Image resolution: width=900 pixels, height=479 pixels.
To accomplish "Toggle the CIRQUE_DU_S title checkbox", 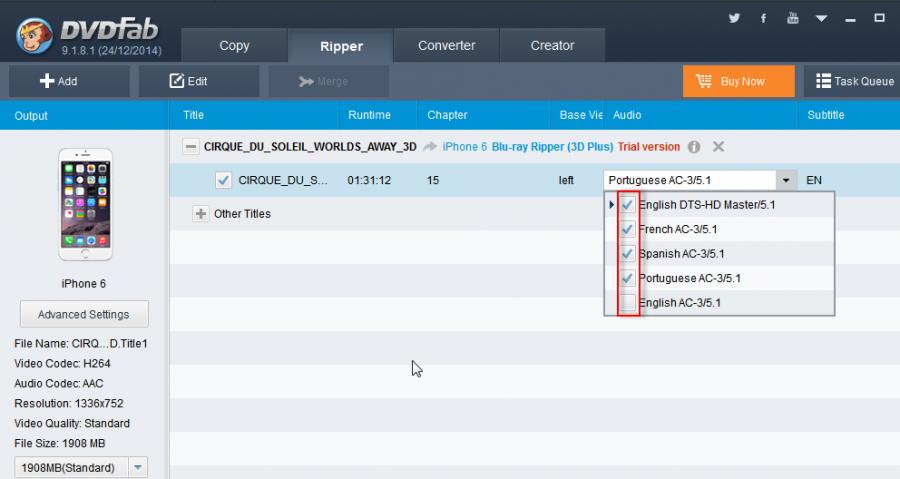I will tap(224, 181).
